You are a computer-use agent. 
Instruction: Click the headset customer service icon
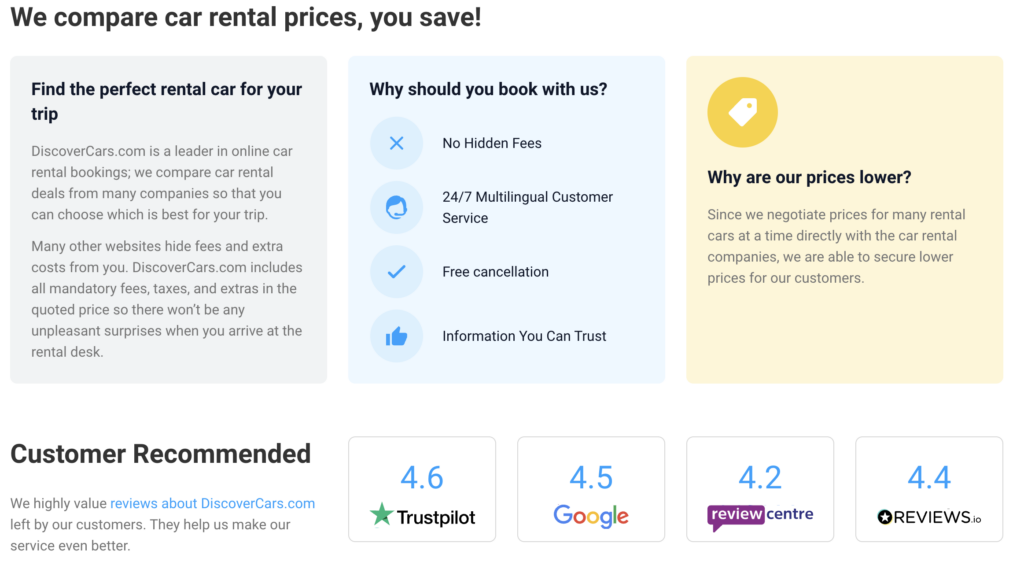tap(396, 208)
